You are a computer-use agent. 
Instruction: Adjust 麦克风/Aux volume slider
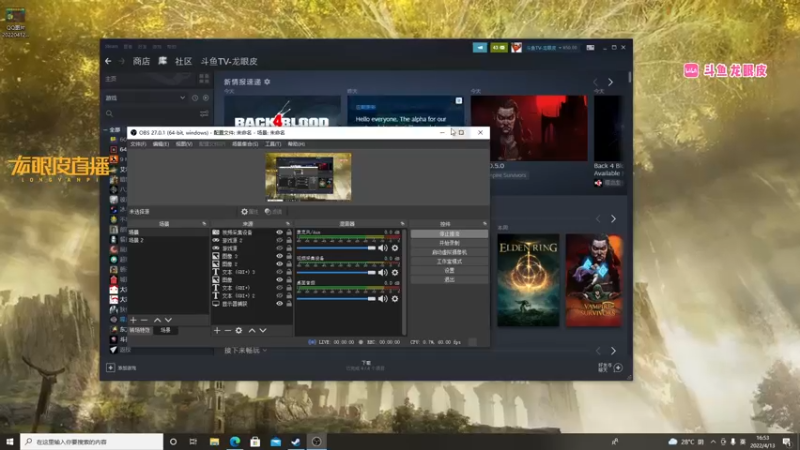click(x=336, y=248)
